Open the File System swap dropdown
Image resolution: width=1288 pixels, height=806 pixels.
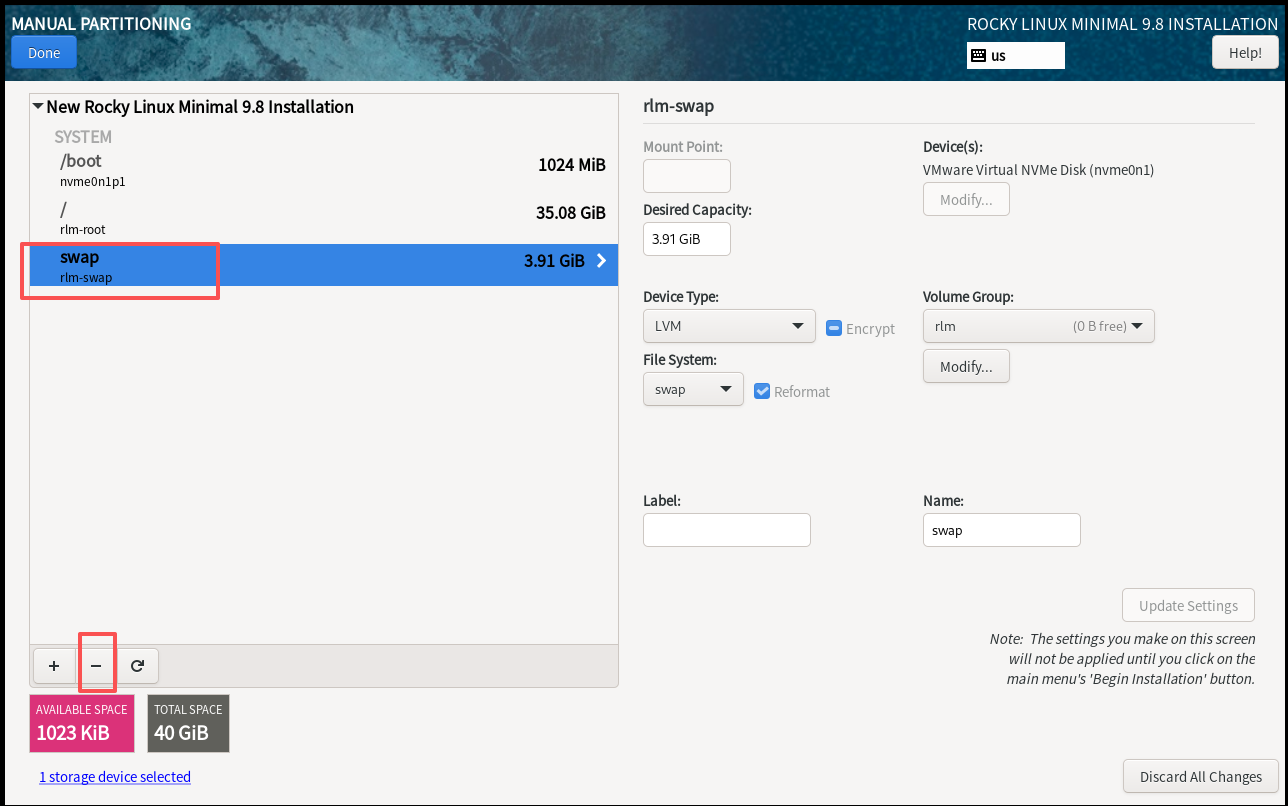click(x=693, y=389)
